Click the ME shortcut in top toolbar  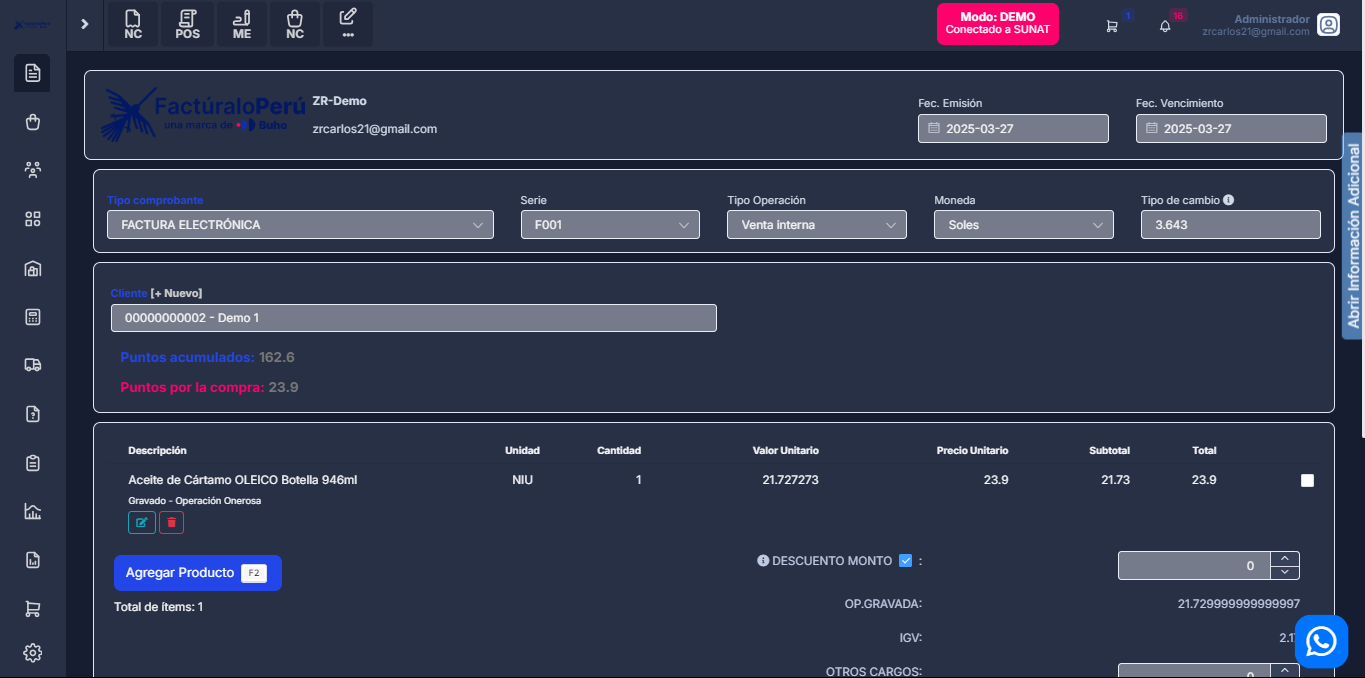pyautogui.click(x=242, y=24)
